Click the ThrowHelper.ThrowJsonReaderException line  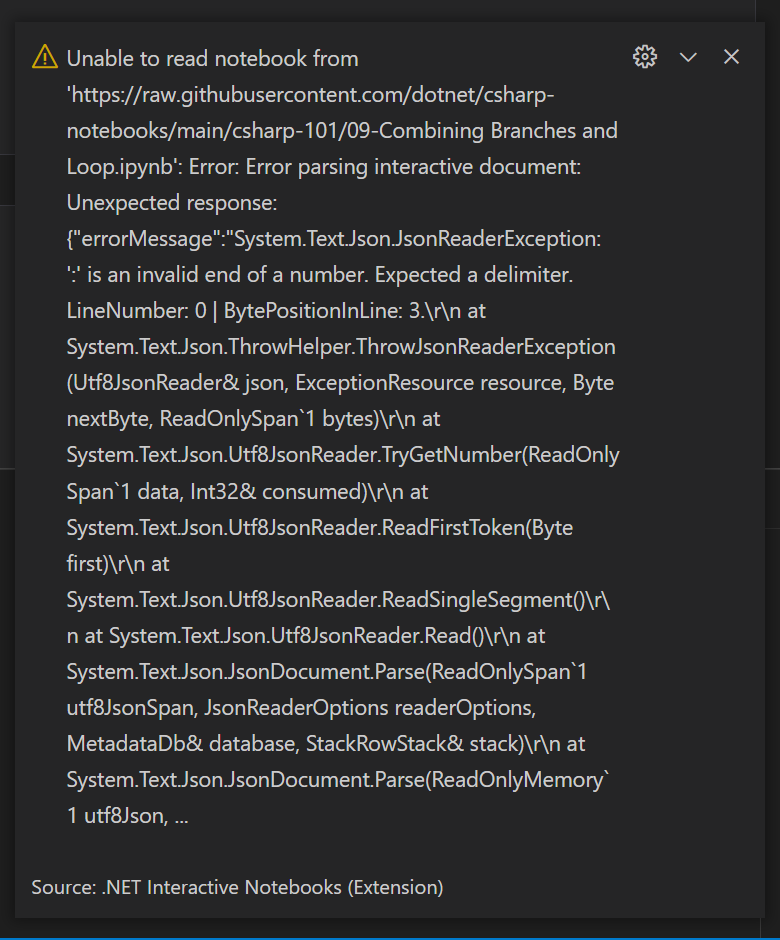[x=341, y=347]
